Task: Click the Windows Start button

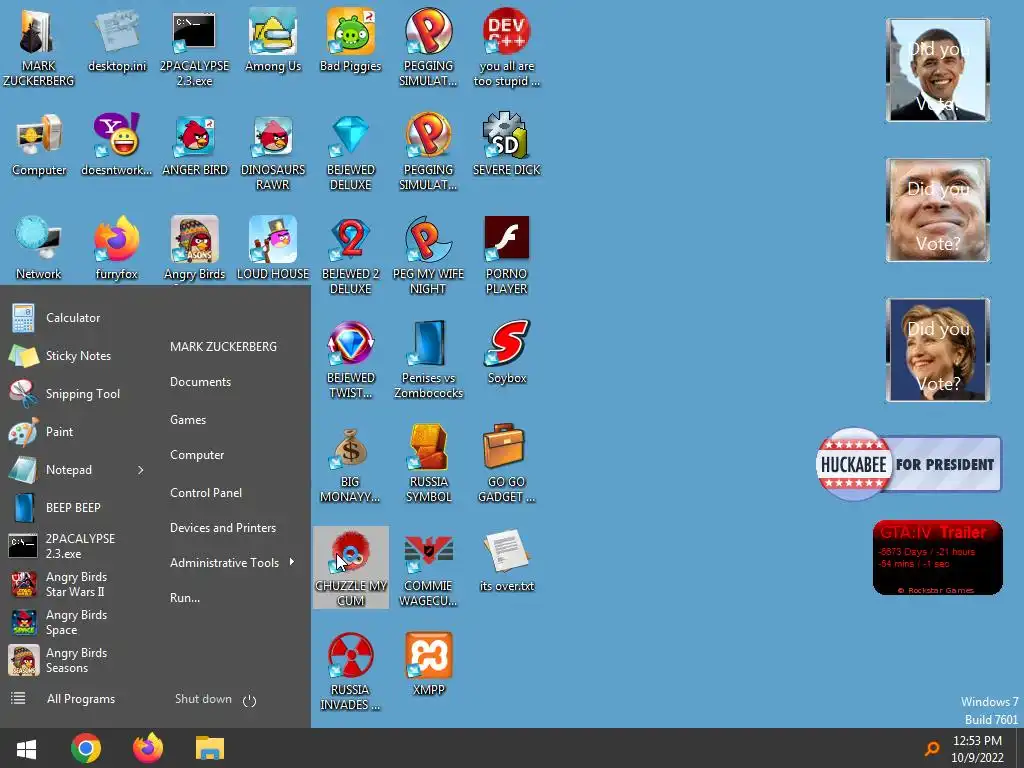Action: (26, 748)
